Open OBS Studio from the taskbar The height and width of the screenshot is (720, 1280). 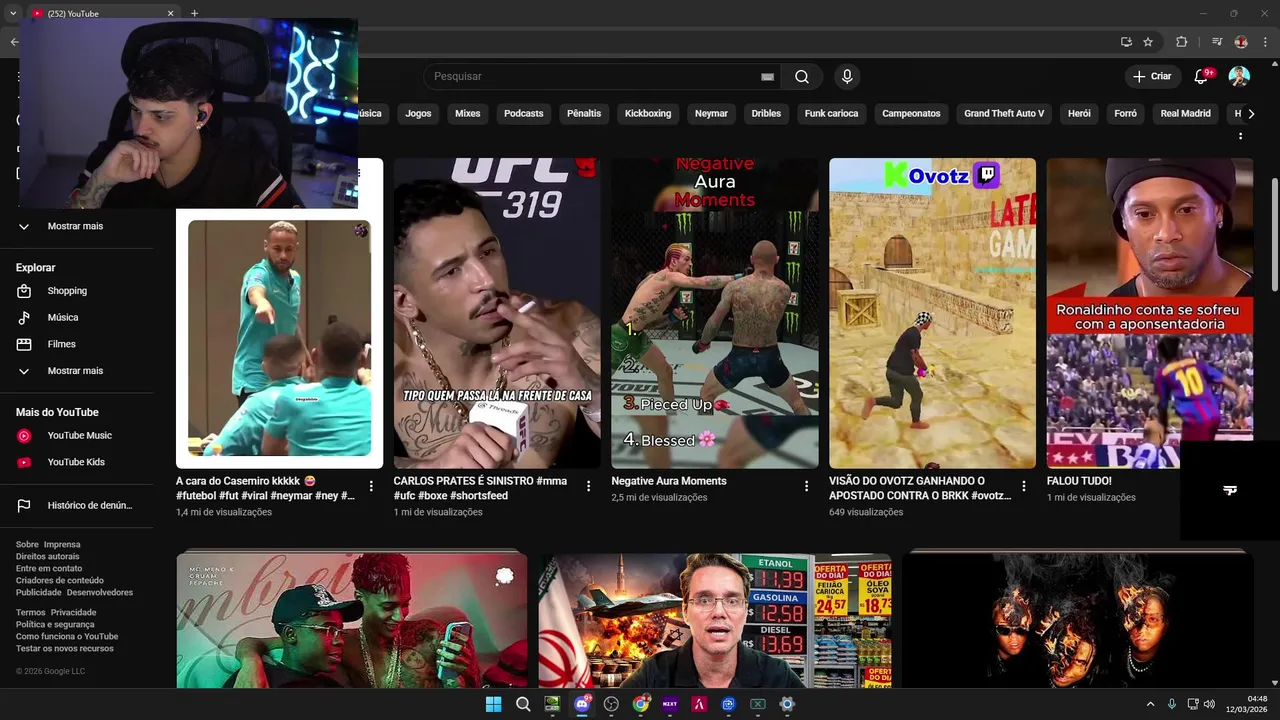(611, 704)
